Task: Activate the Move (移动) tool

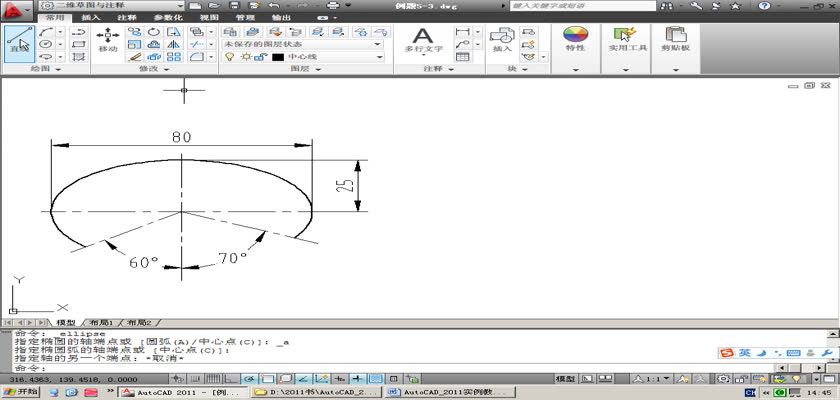Action: [x=108, y=40]
